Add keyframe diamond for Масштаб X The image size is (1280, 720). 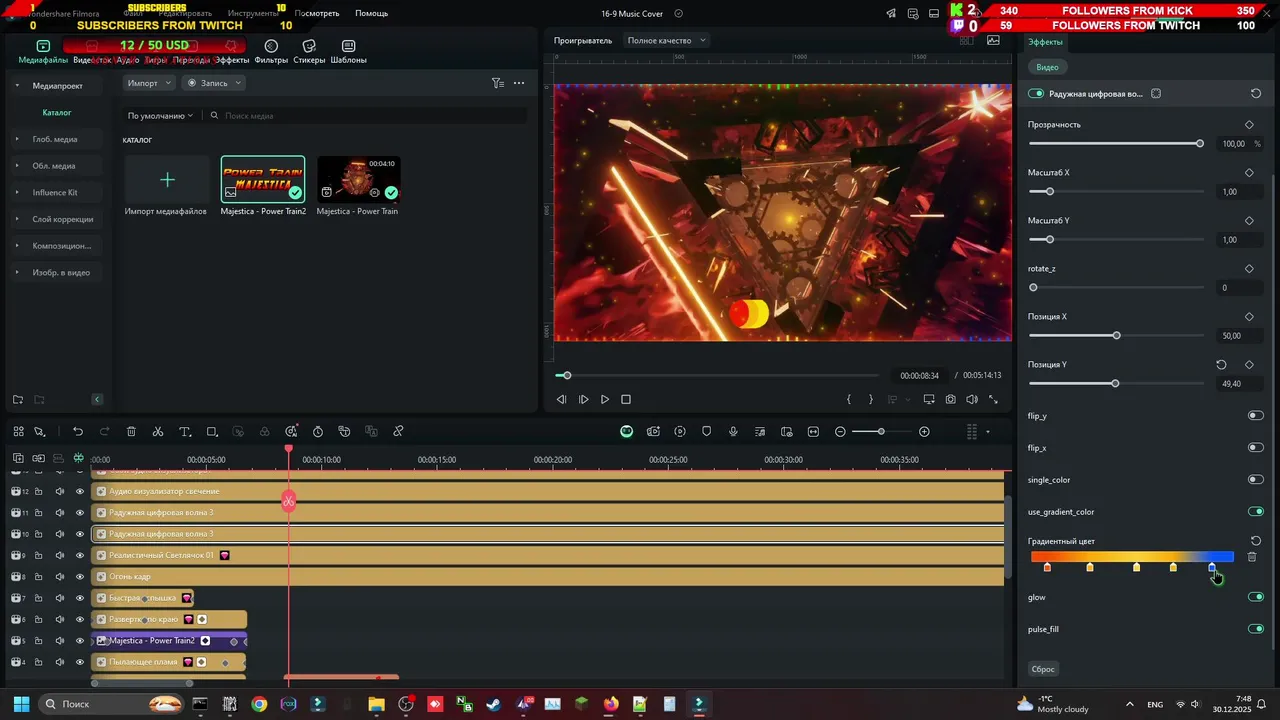(x=1249, y=173)
